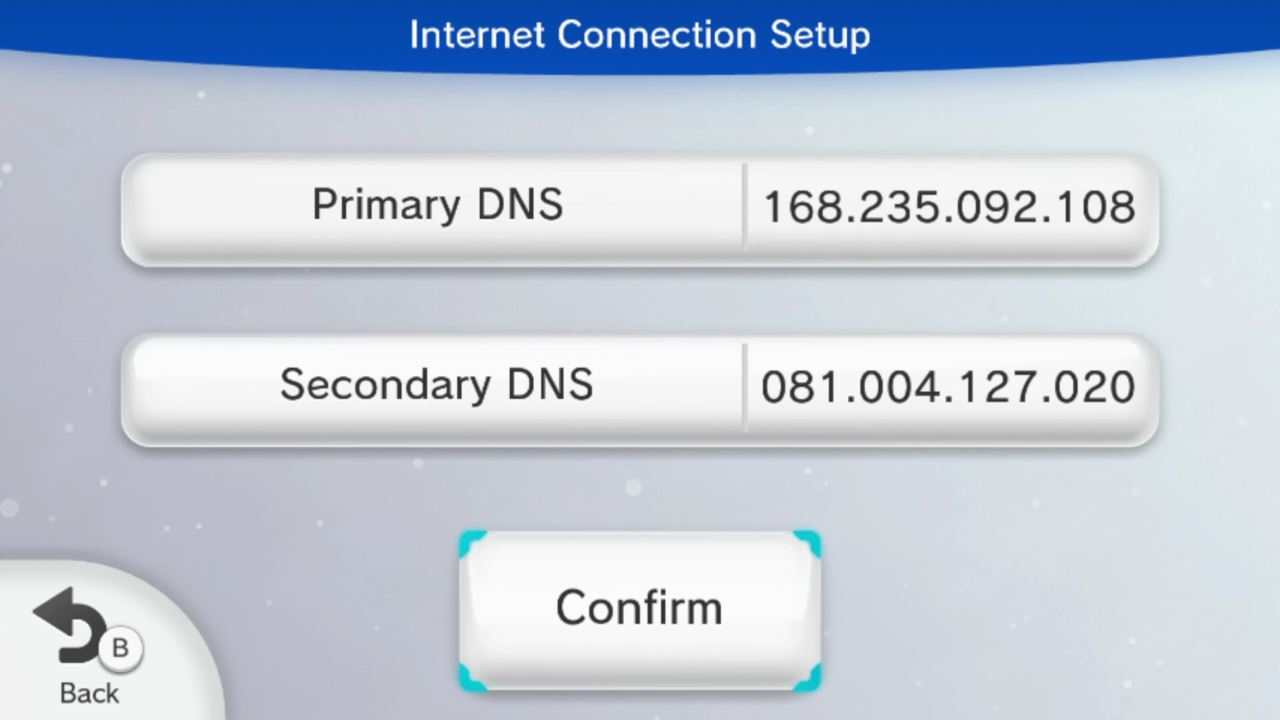Image resolution: width=1280 pixels, height=720 pixels.
Task: Click the bottom-right cyan corner of Confirm
Action: [807, 677]
